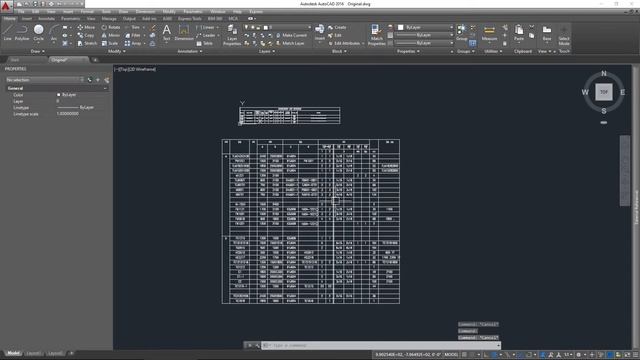Insert a Table from the Annotation panel
The height and width of the screenshot is (360, 640).
coord(205,43)
